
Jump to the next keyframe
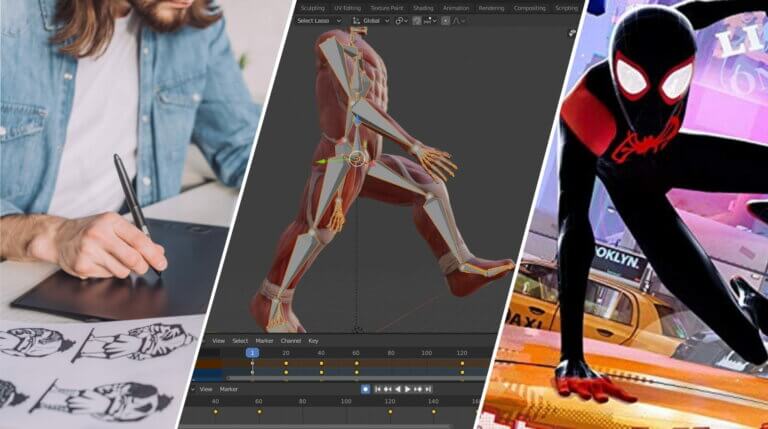point(418,389)
